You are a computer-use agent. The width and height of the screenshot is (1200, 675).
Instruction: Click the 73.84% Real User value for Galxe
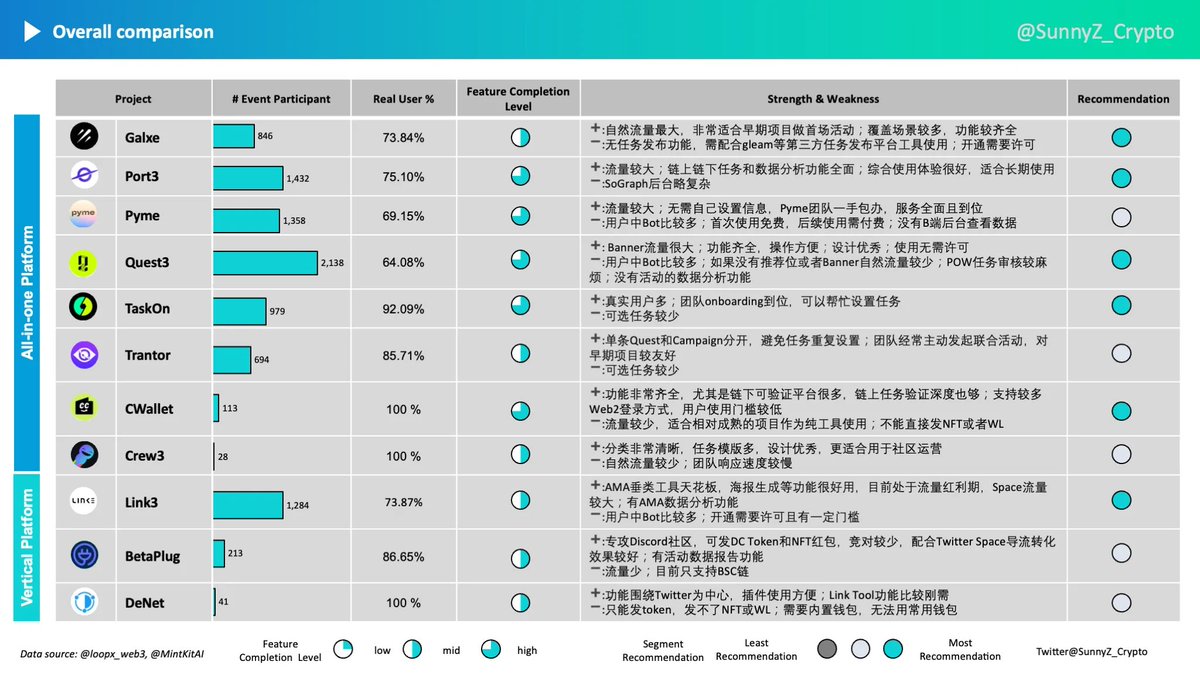(404, 138)
